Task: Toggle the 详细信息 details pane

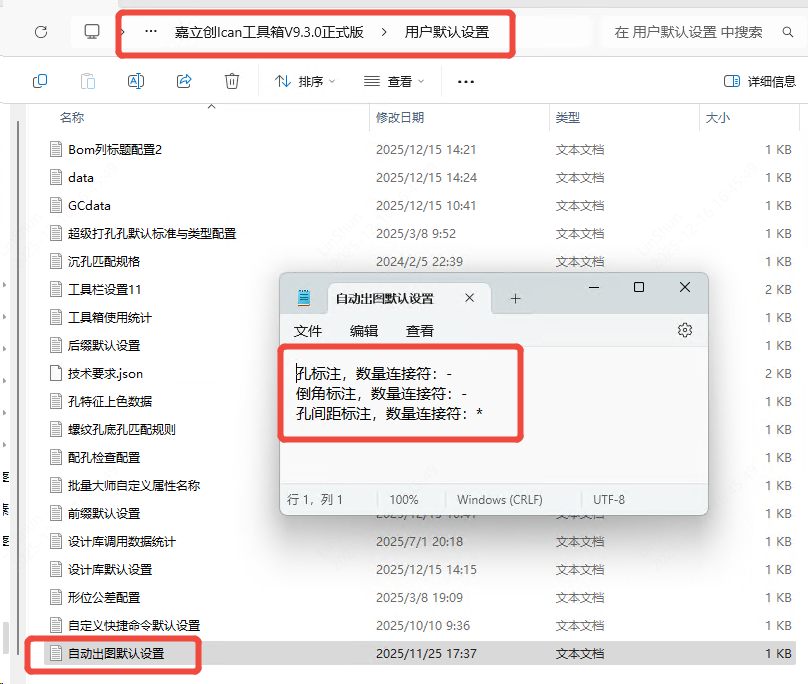Action: [759, 81]
